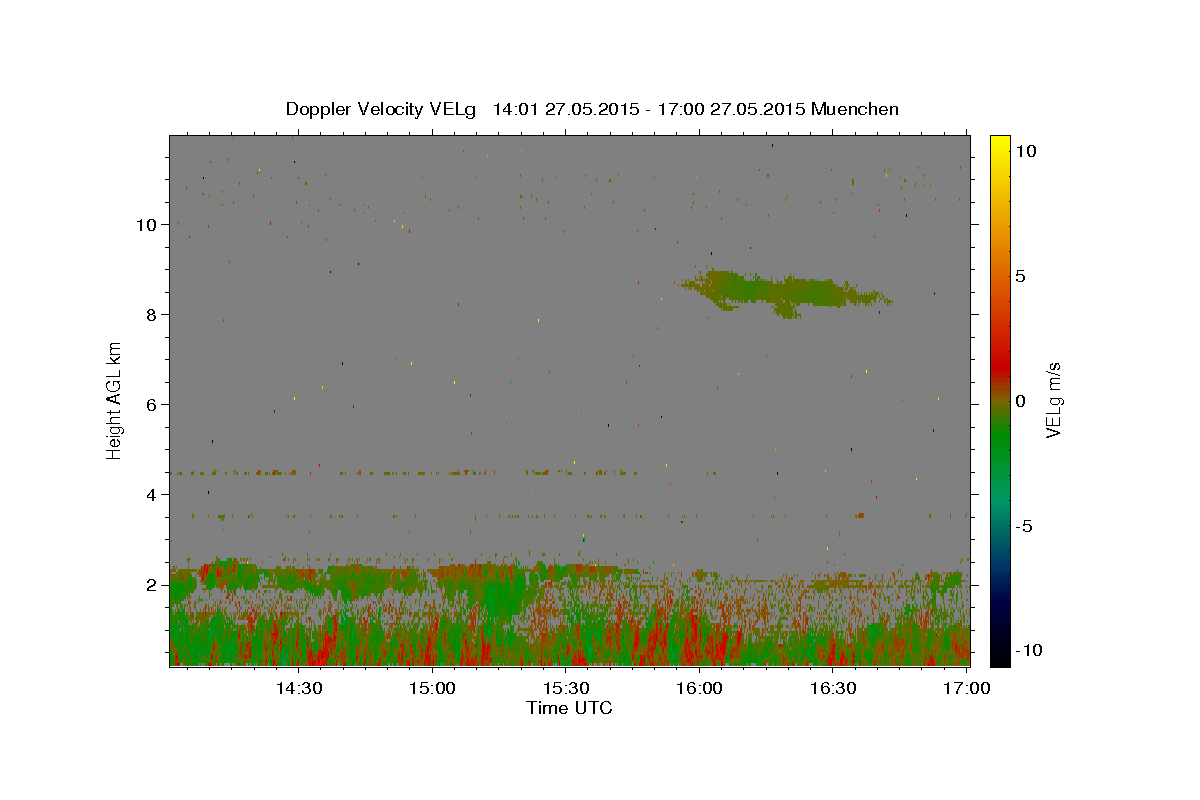Click the 14:30 time tick label

pos(298,688)
